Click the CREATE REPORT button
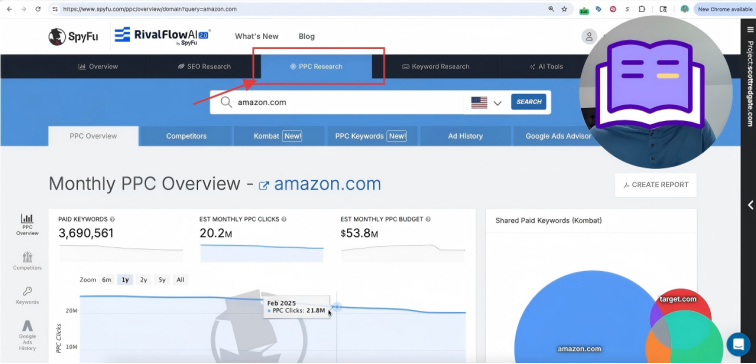756x364 pixels. [x=655, y=185]
